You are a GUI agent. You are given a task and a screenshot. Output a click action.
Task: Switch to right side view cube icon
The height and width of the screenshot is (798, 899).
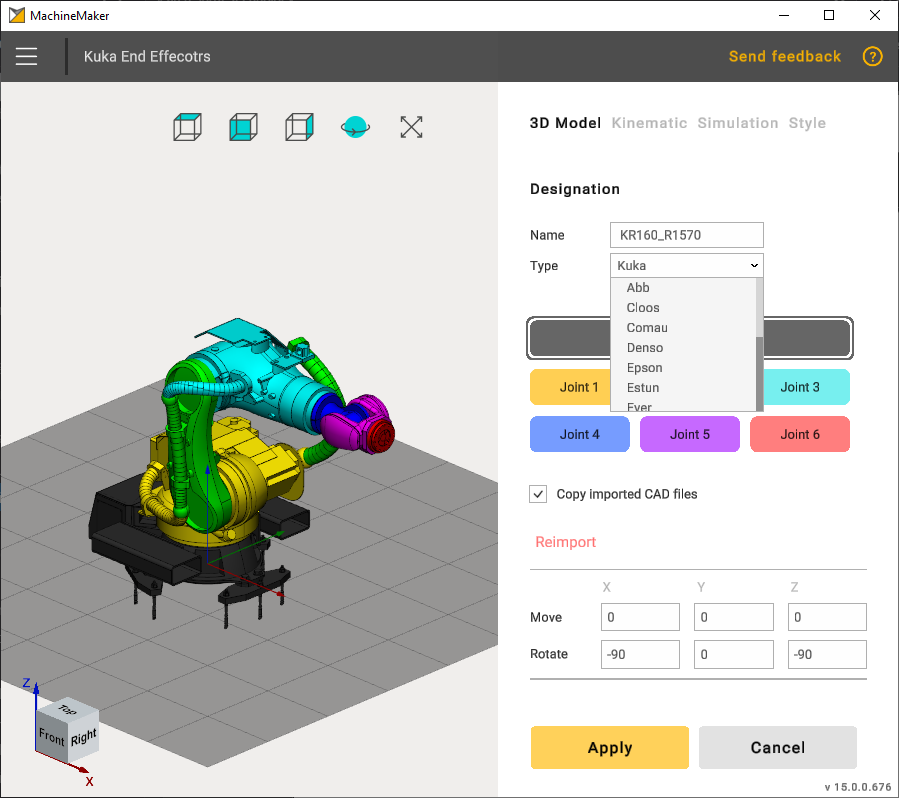click(299, 127)
